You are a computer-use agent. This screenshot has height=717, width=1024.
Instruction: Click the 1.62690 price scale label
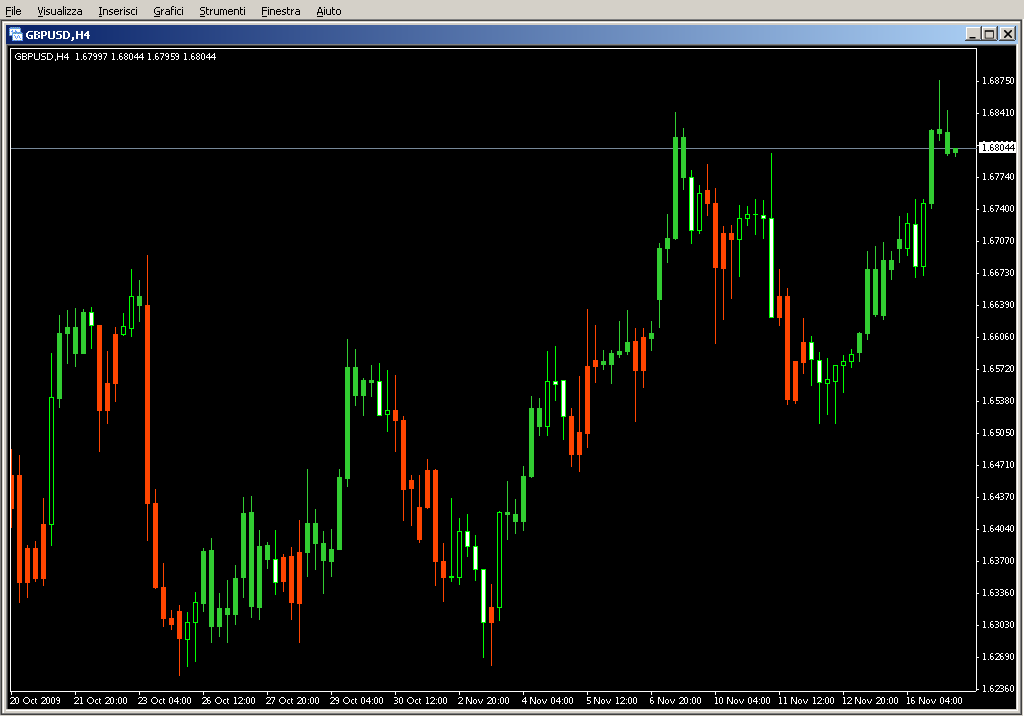pos(999,657)
